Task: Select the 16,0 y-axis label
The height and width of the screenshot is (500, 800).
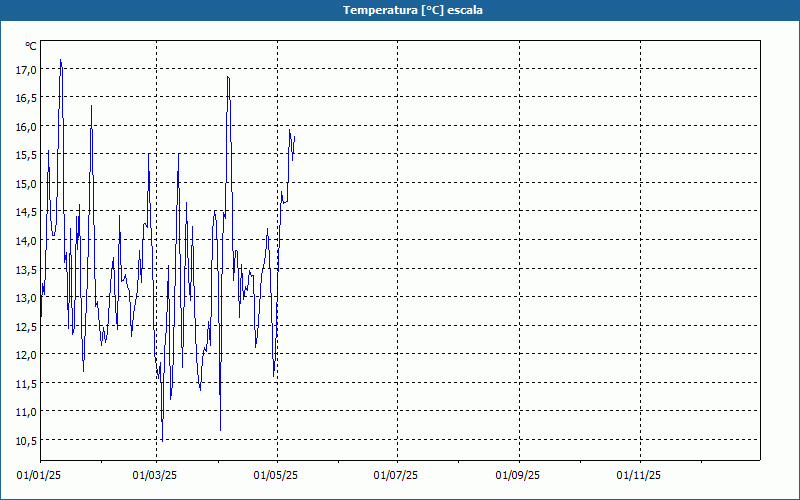Action: (26, 127)
